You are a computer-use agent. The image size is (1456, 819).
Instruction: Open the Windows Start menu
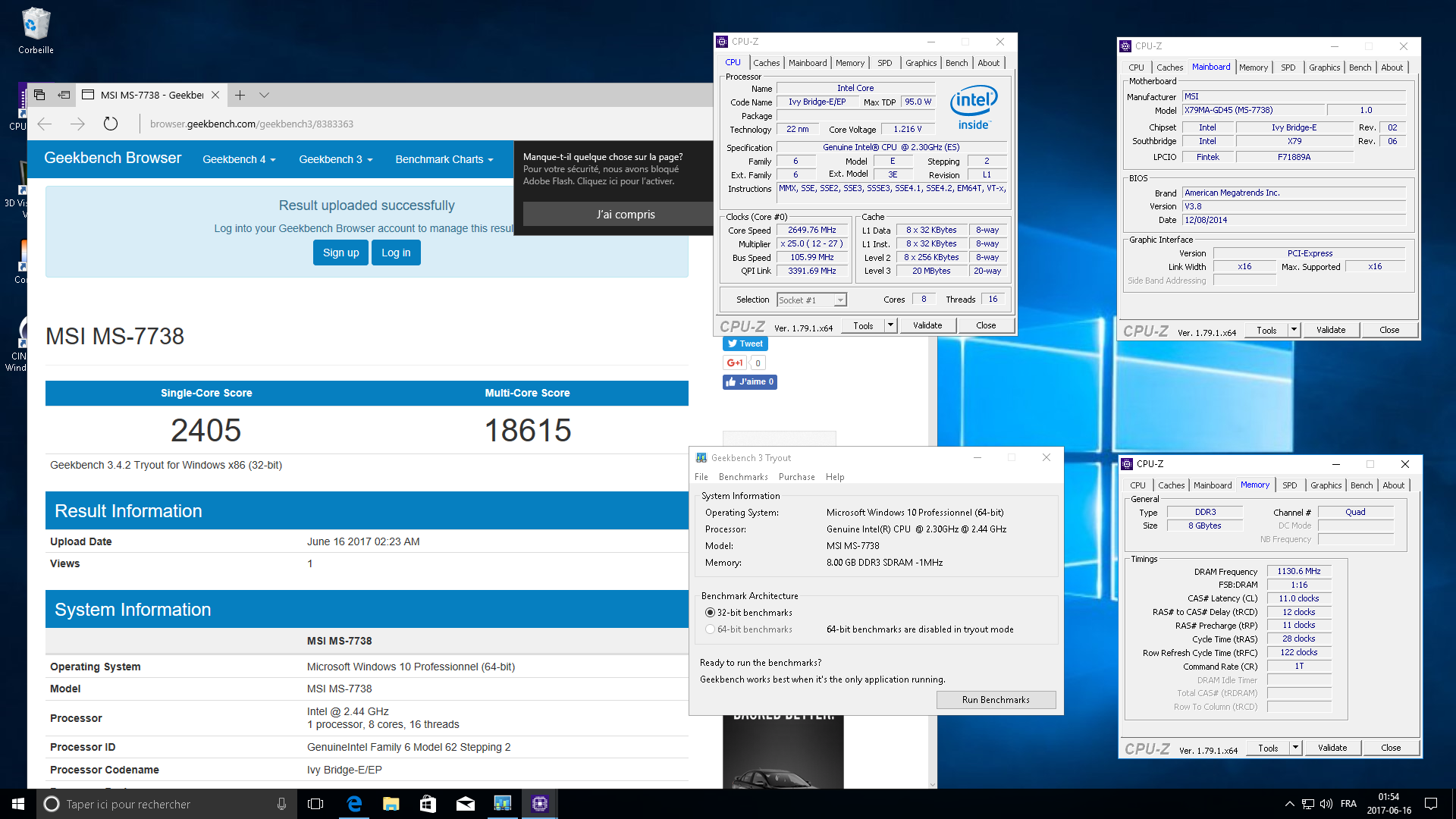click(x=18, y=804)
